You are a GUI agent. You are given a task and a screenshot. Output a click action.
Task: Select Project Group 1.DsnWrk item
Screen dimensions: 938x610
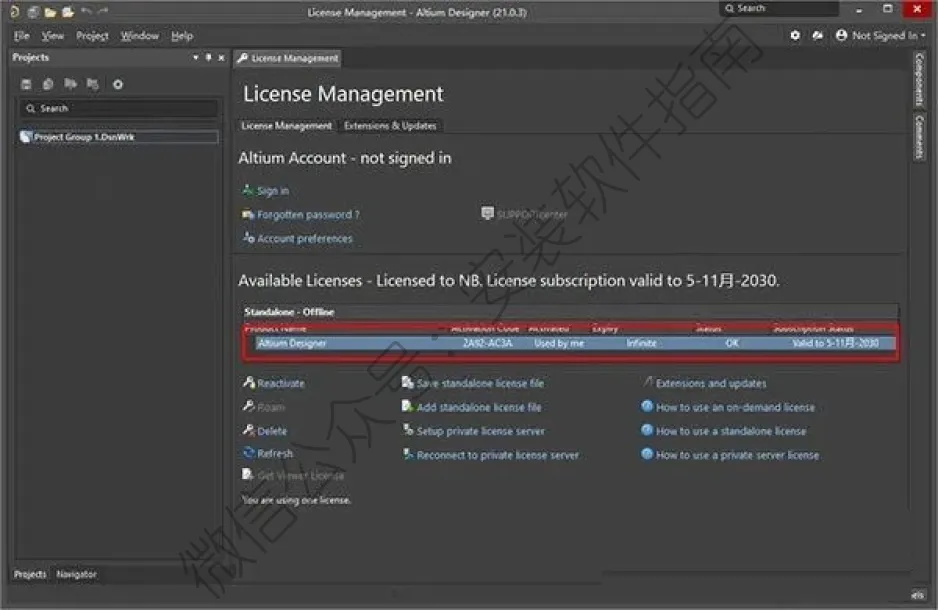tap(118, 137)
